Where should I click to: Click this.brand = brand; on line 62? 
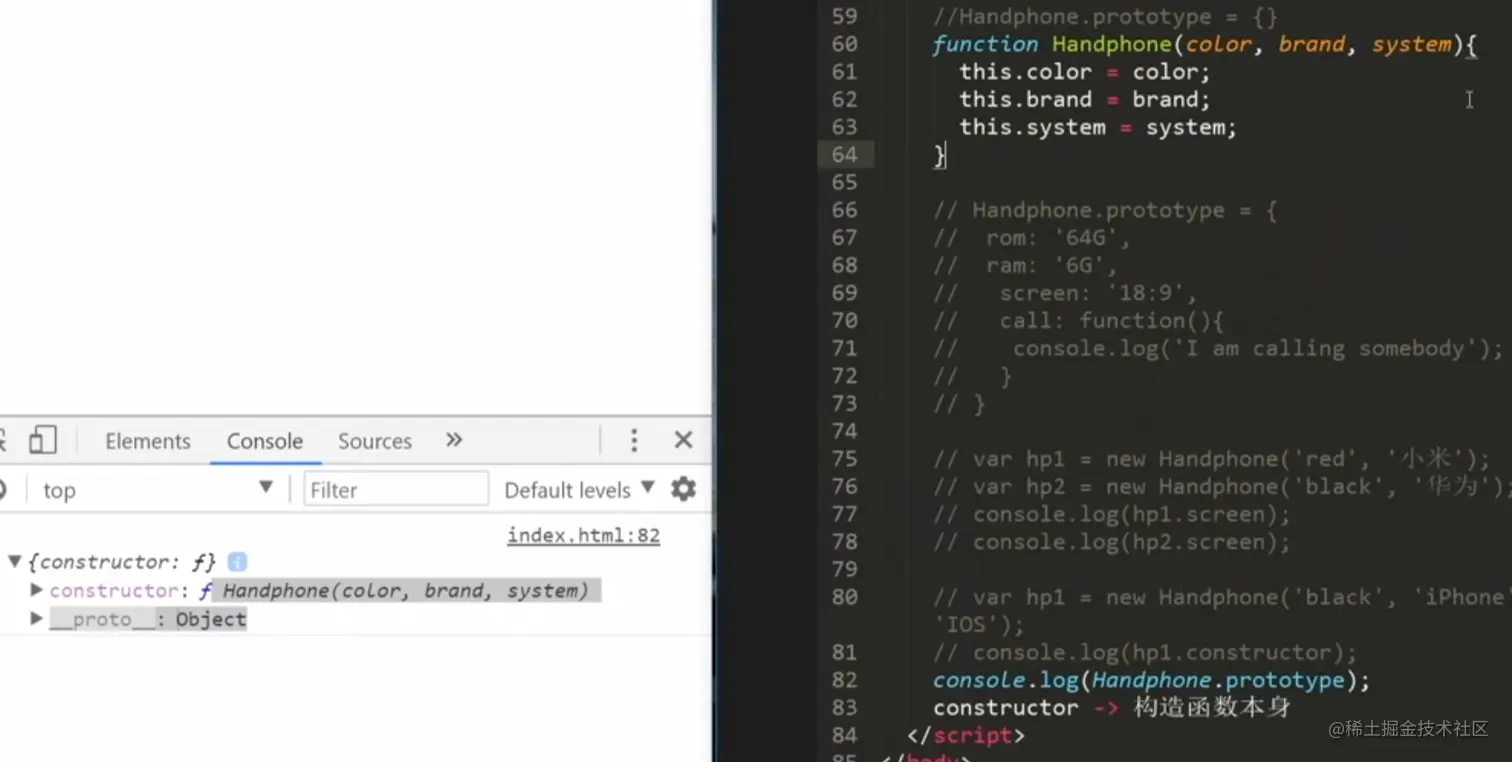click(1084, 99)
